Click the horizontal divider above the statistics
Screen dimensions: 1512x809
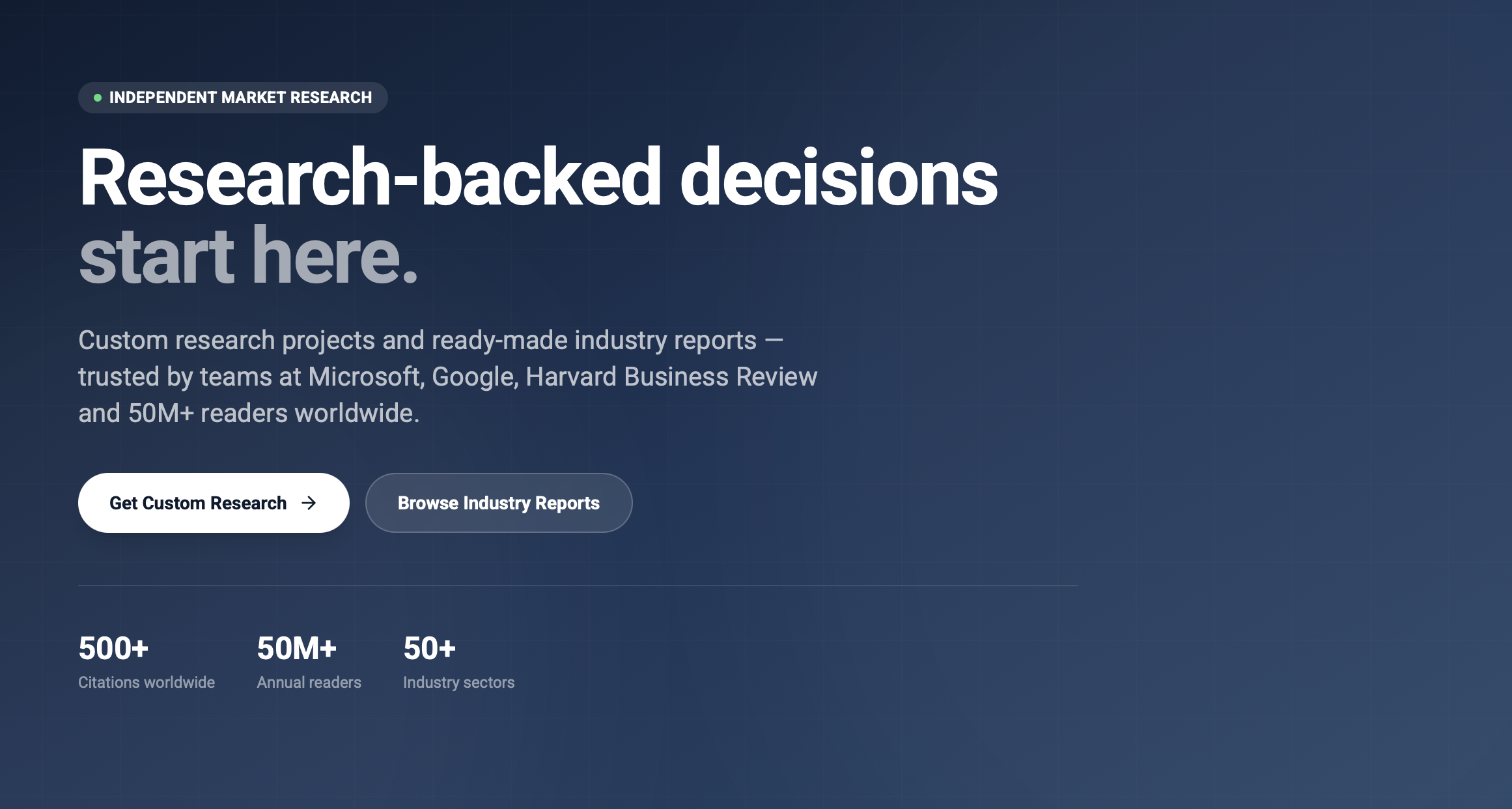click(578, 586)
